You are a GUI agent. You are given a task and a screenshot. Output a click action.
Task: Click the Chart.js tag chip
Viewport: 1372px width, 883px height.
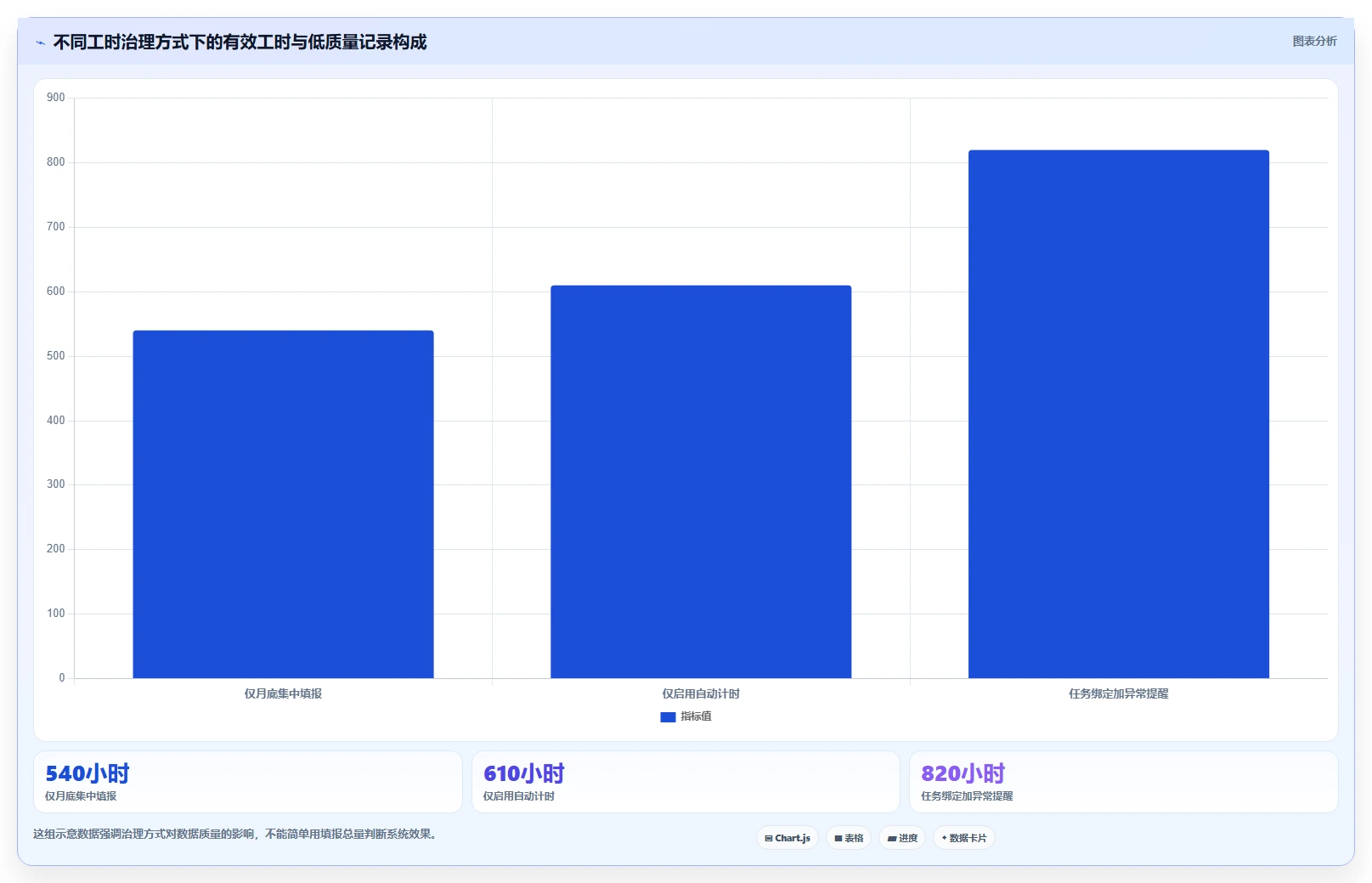(788, 838)
